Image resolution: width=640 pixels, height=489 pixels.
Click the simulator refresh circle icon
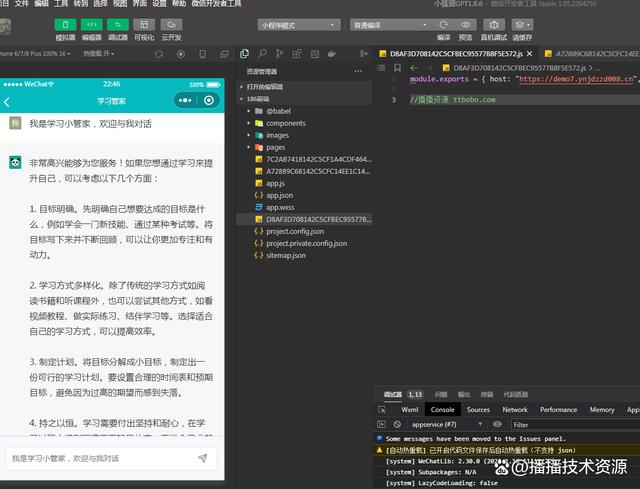159,54
